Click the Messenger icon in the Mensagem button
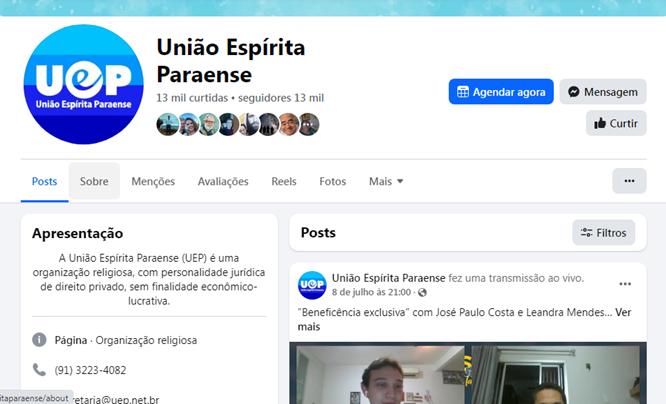This screenshot has height=404, width=666. pyautogui.click(x=573, y=92)
